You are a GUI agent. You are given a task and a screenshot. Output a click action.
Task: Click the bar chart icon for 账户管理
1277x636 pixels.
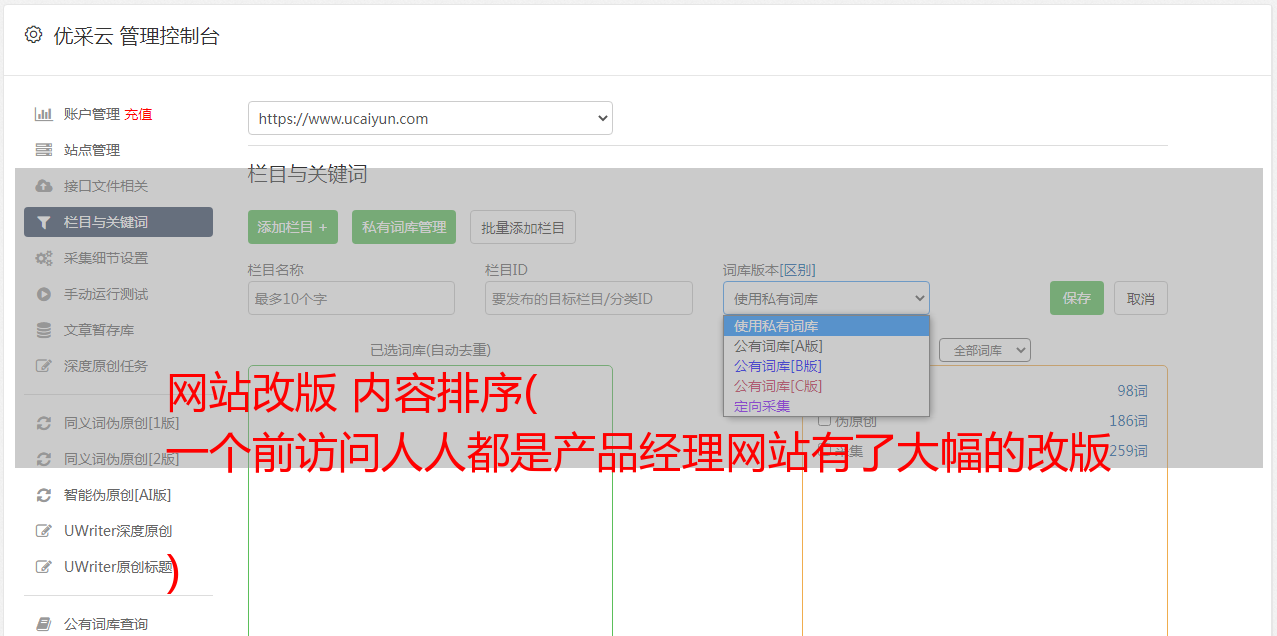click(44, 114)
